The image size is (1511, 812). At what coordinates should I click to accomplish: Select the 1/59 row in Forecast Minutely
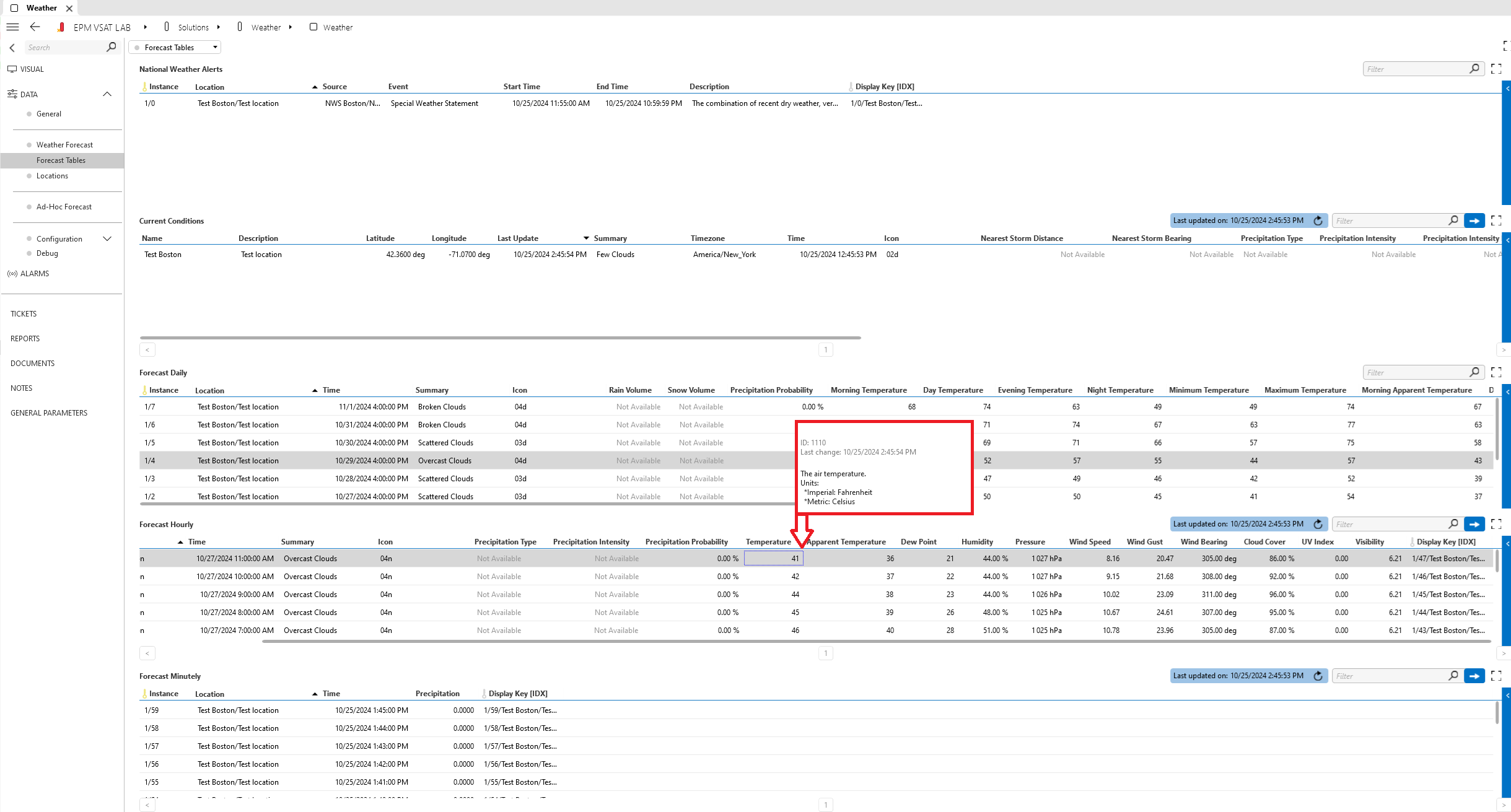tap(817, 710)
